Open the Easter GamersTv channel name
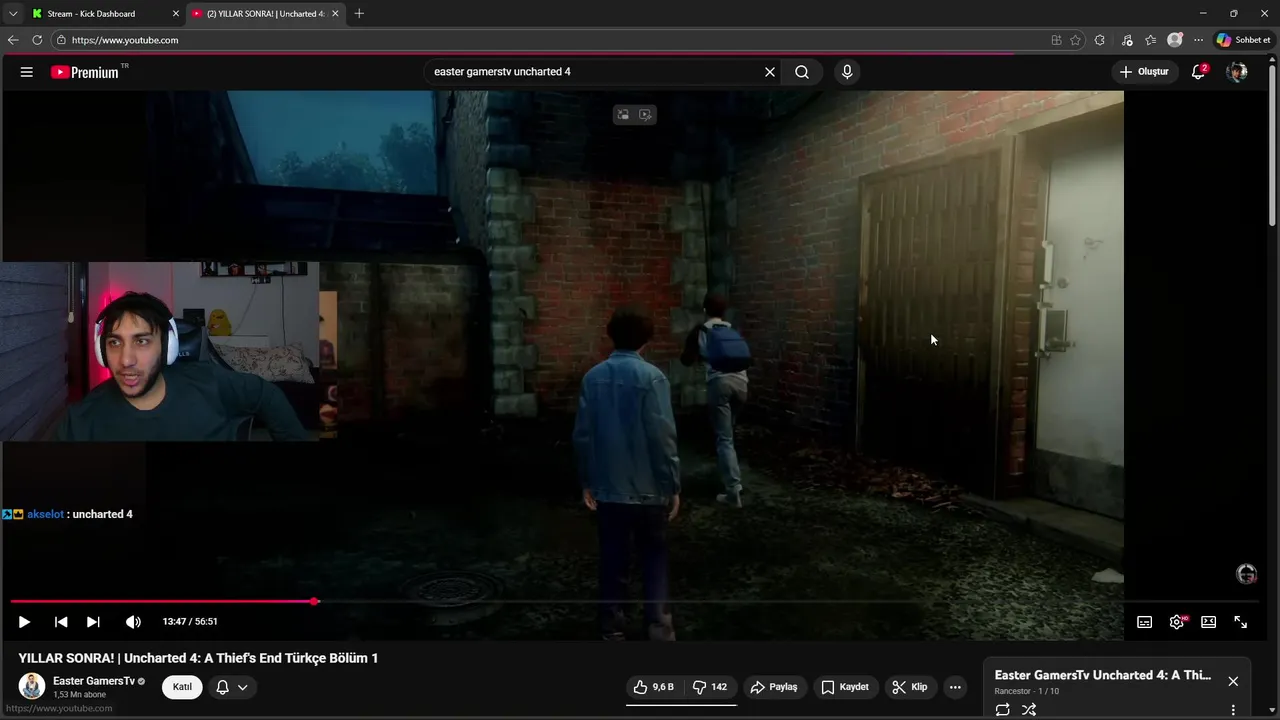This screenshot has height=720, width=1280. click(x=94, y=681)
